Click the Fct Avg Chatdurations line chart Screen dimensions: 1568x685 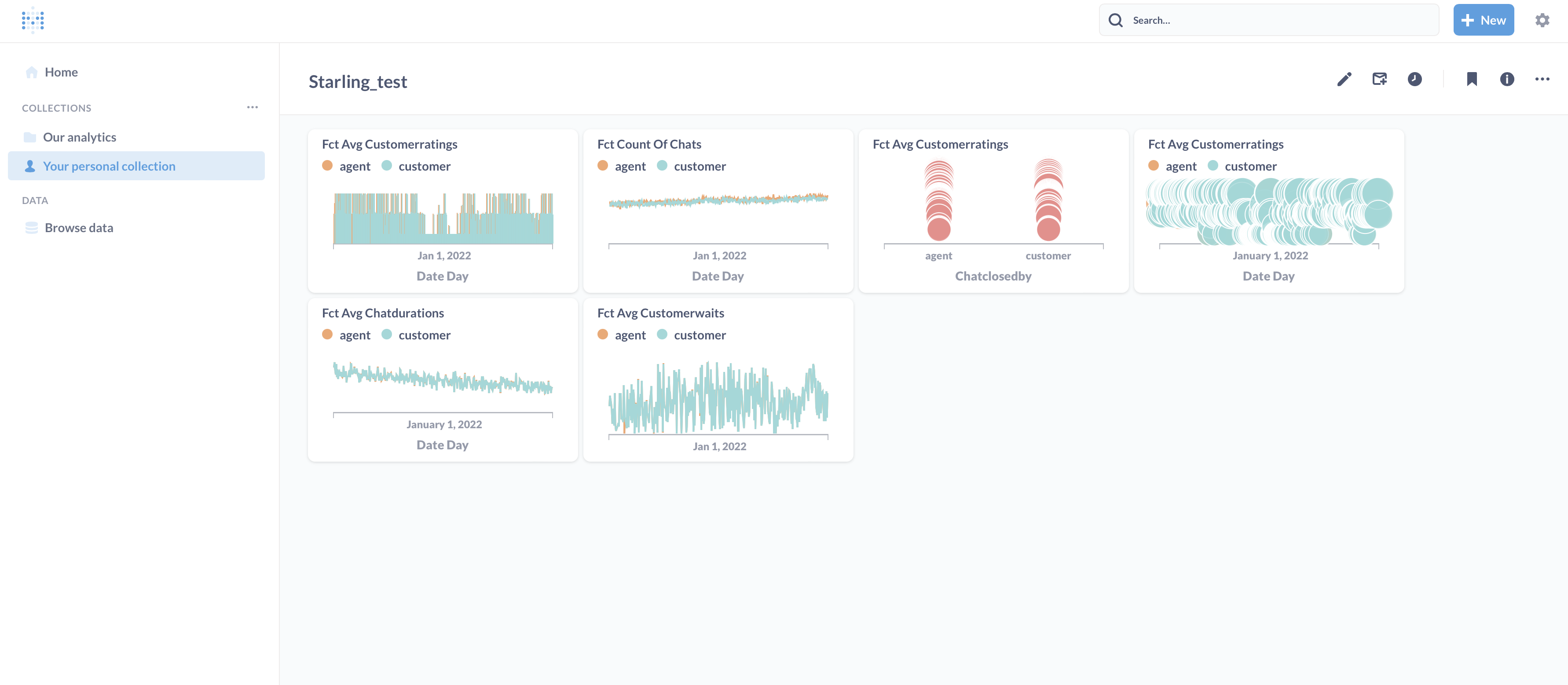(443, 379)
